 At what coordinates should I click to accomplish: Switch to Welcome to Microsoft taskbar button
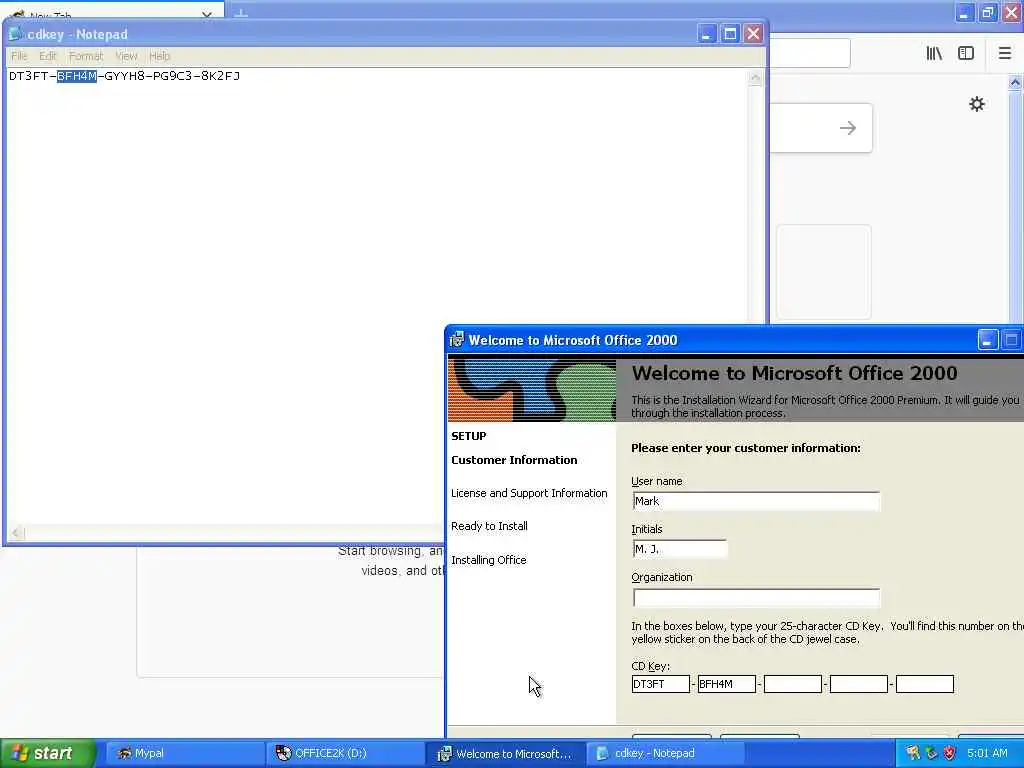tap(505, 754)
